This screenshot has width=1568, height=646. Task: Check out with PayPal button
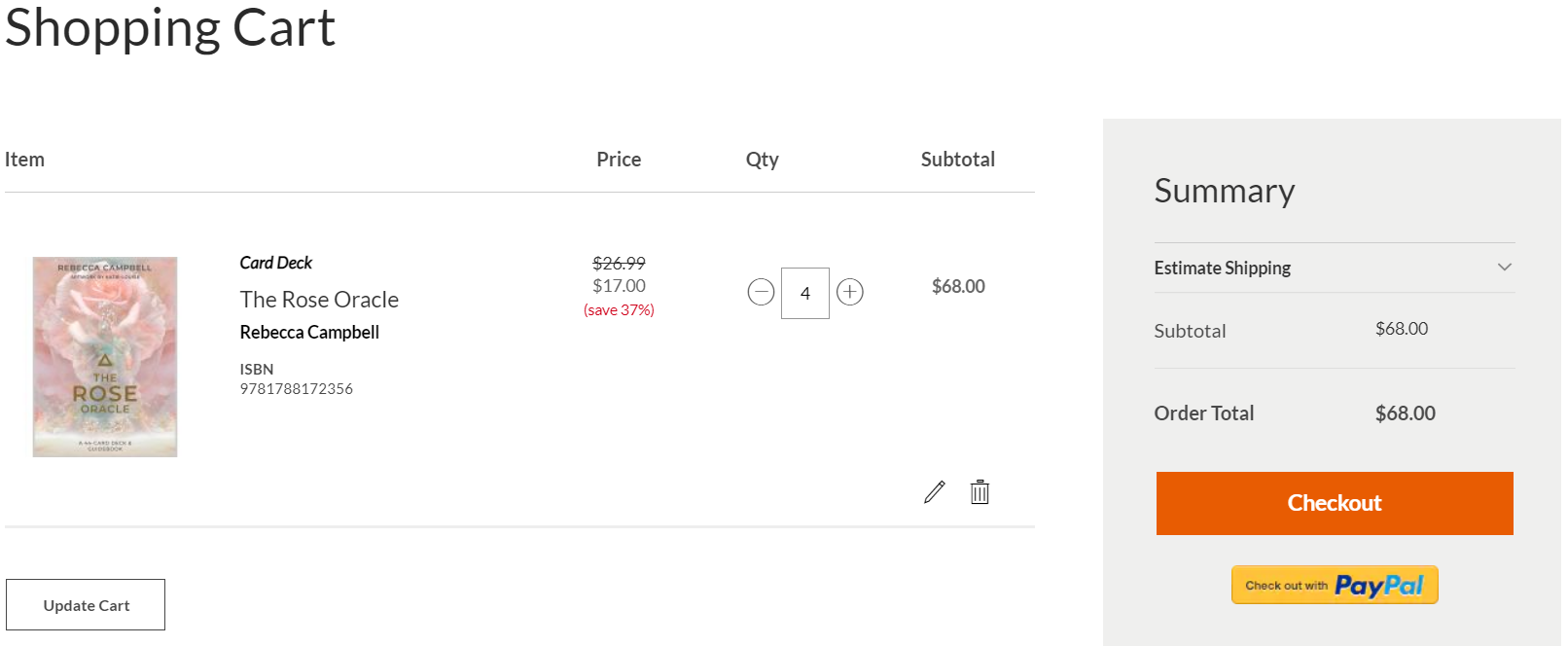tap(1334, 586)
